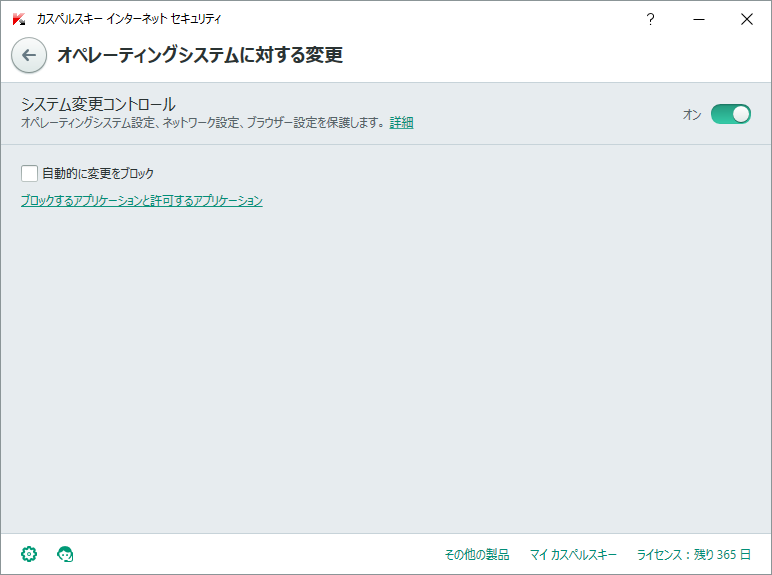Image resolution: width=772 pixels, height=575 pixels.
Task: Click the オン status label
Action: pos(692,115)
